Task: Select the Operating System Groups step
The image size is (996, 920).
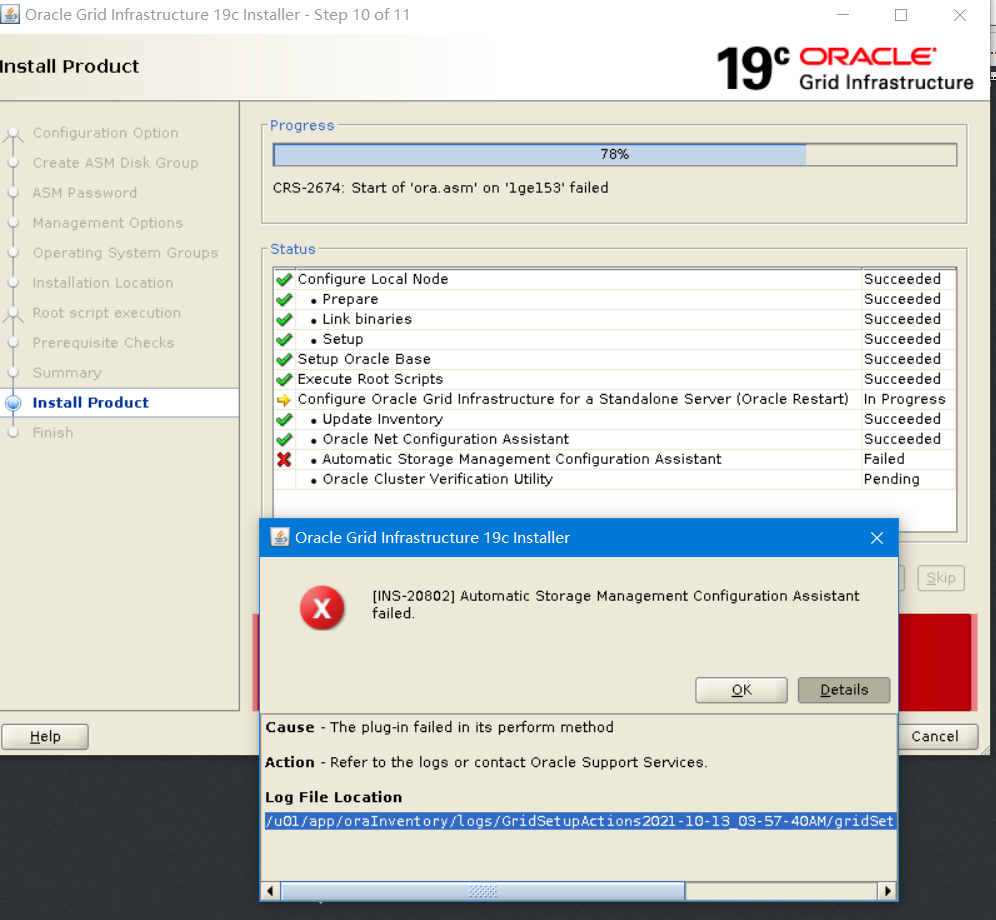Action: pos(125,252)
